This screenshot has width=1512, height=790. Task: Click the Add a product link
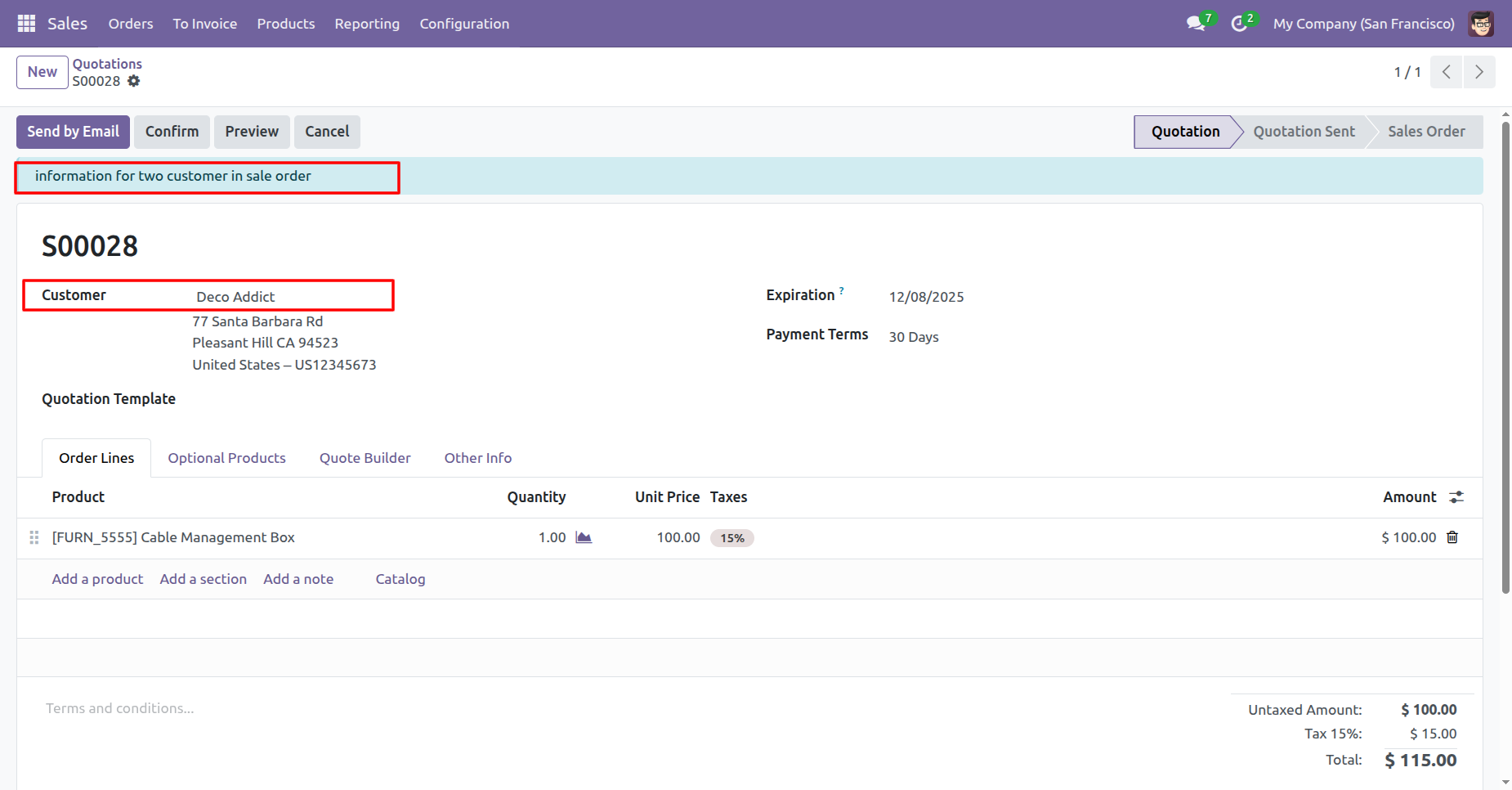tap(97, 579)
